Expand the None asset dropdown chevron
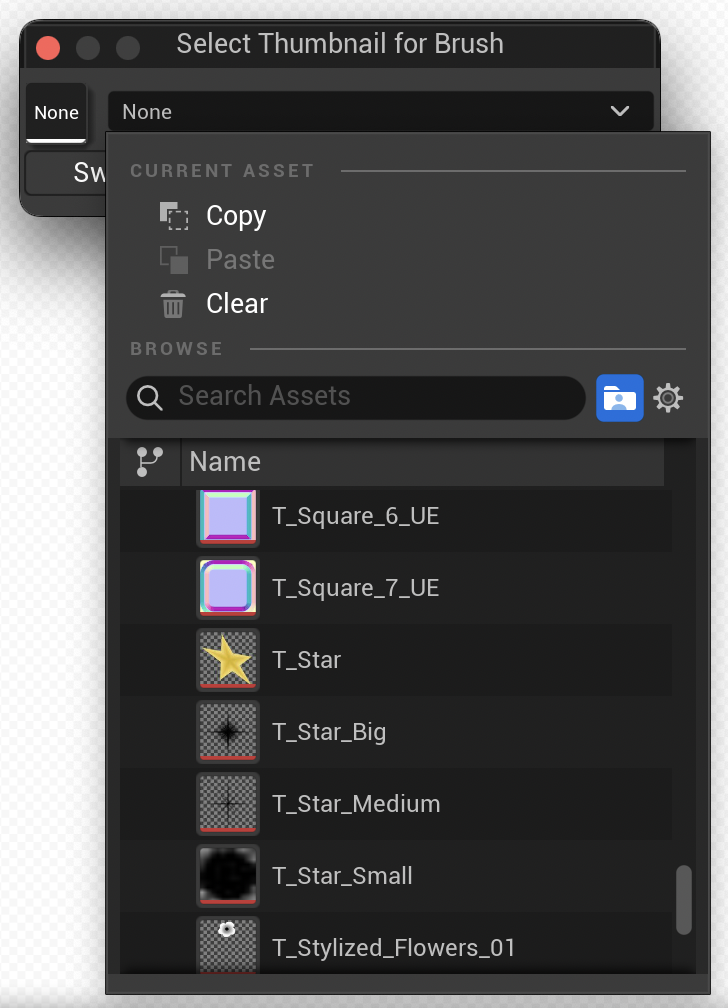The height and width of the screenshot is (1008, 728). pos(620,111)
